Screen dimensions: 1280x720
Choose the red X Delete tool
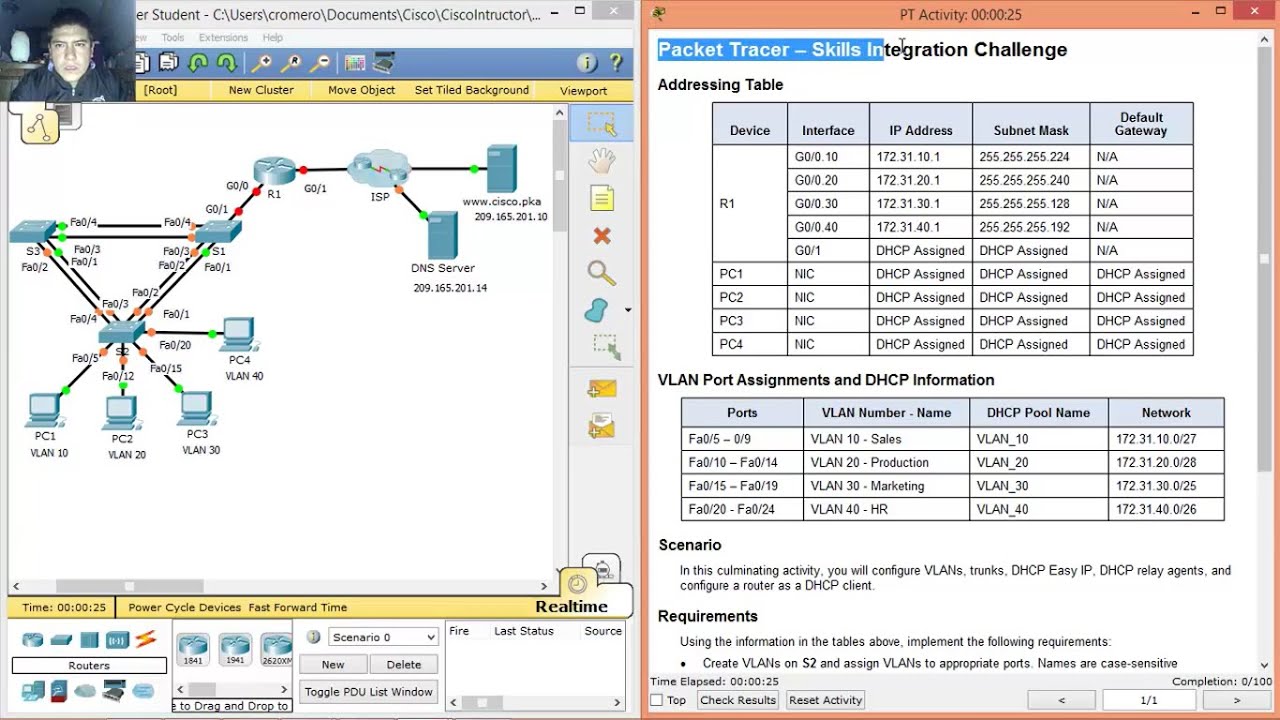(x=601, y=236)
